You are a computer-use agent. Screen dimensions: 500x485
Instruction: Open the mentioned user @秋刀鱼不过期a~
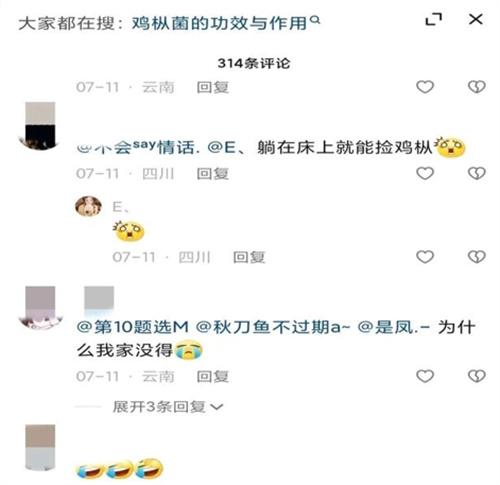click(273, 327)
